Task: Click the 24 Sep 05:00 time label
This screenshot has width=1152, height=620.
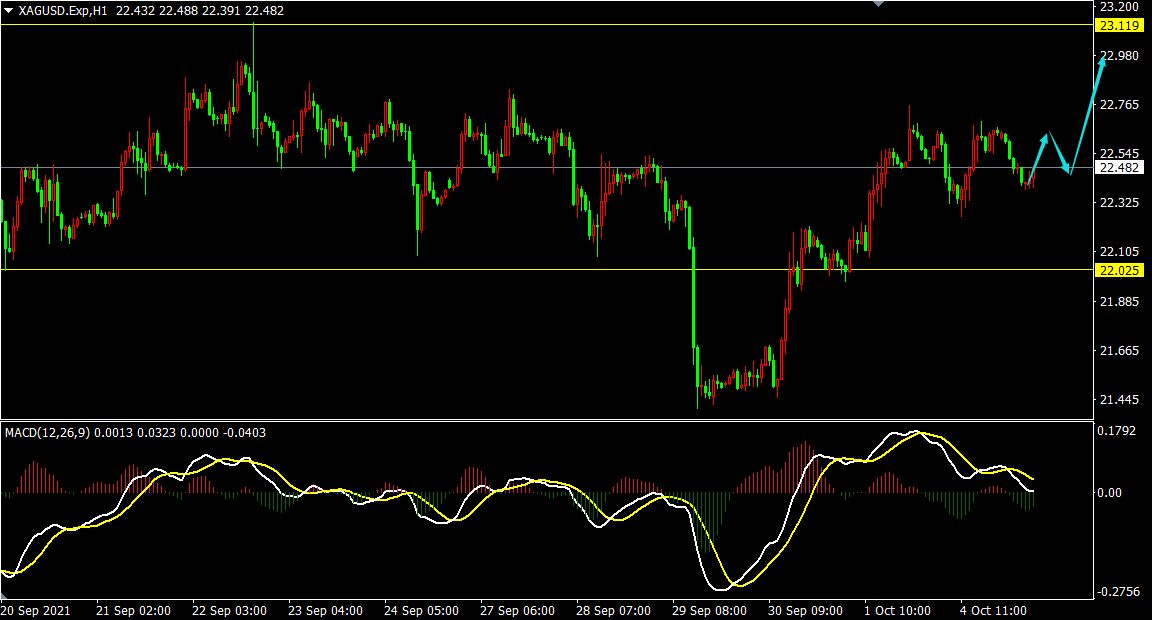Action: click(x=421, y=610)
